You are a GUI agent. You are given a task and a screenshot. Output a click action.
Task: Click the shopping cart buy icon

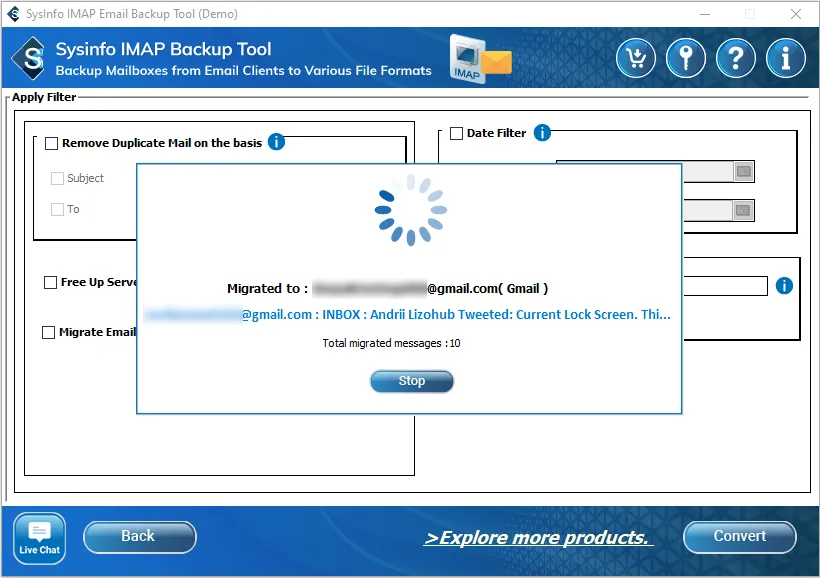636,59
